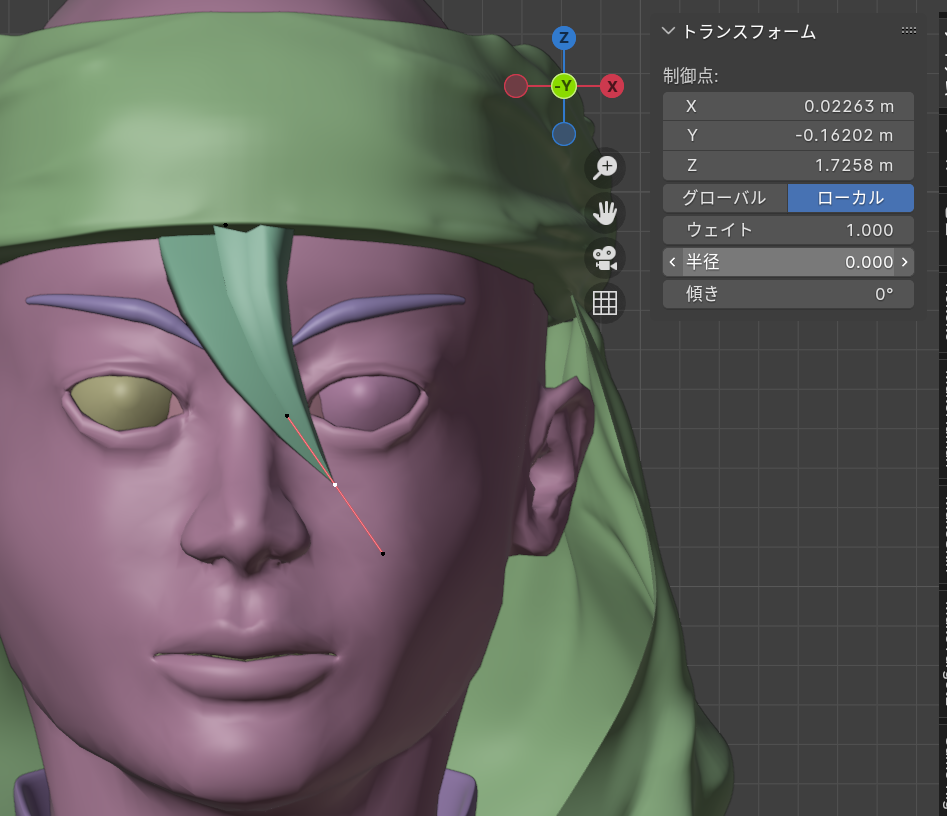Click the green -Y axis gizmo handle
The width and height of the screenshot is (947, 816).
pyautogui.click(x=563, y=86)
